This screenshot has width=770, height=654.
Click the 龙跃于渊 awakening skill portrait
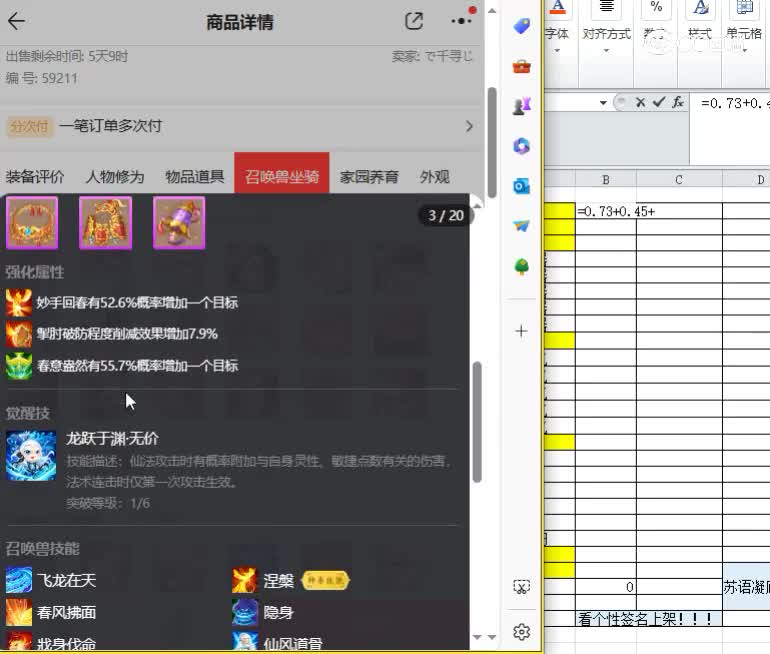pyautogui.click(x=31, y=456)
